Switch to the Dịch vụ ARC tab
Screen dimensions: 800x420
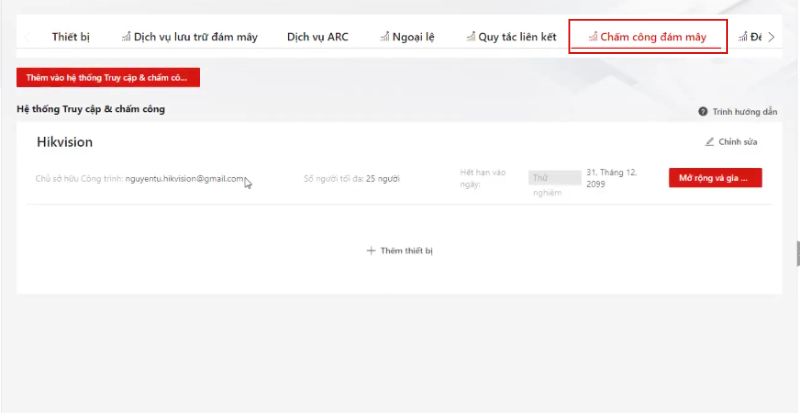tap(317, 37)
